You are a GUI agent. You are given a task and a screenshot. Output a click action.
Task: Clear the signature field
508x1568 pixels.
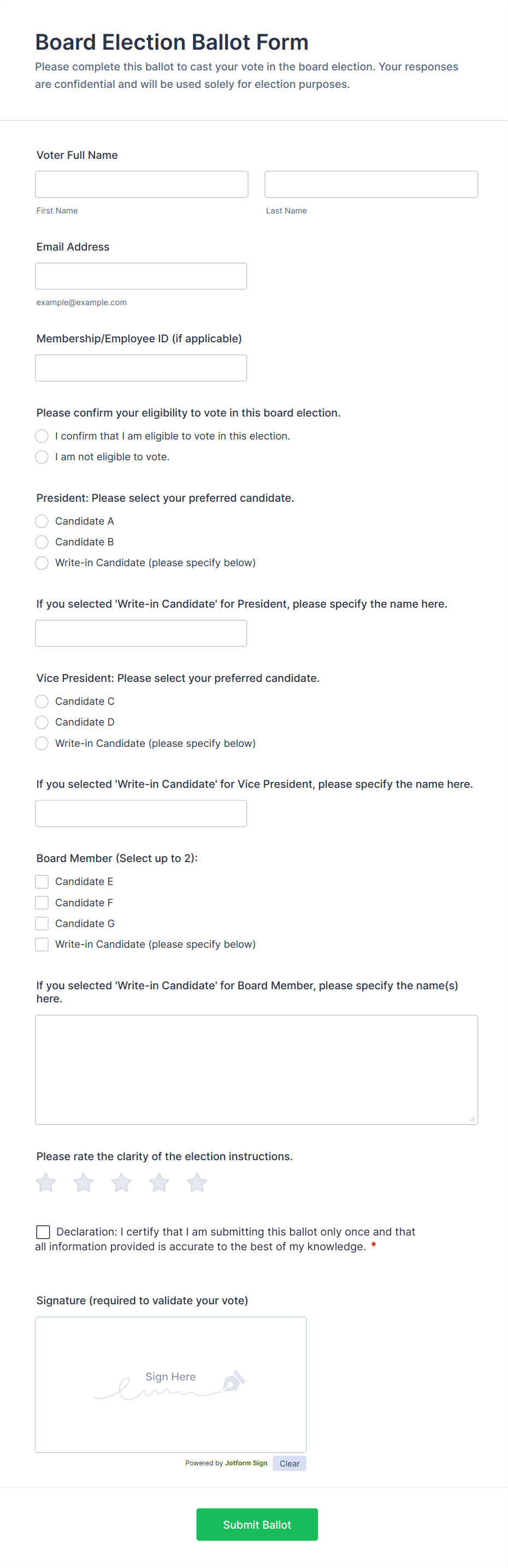coord(290,1463)
